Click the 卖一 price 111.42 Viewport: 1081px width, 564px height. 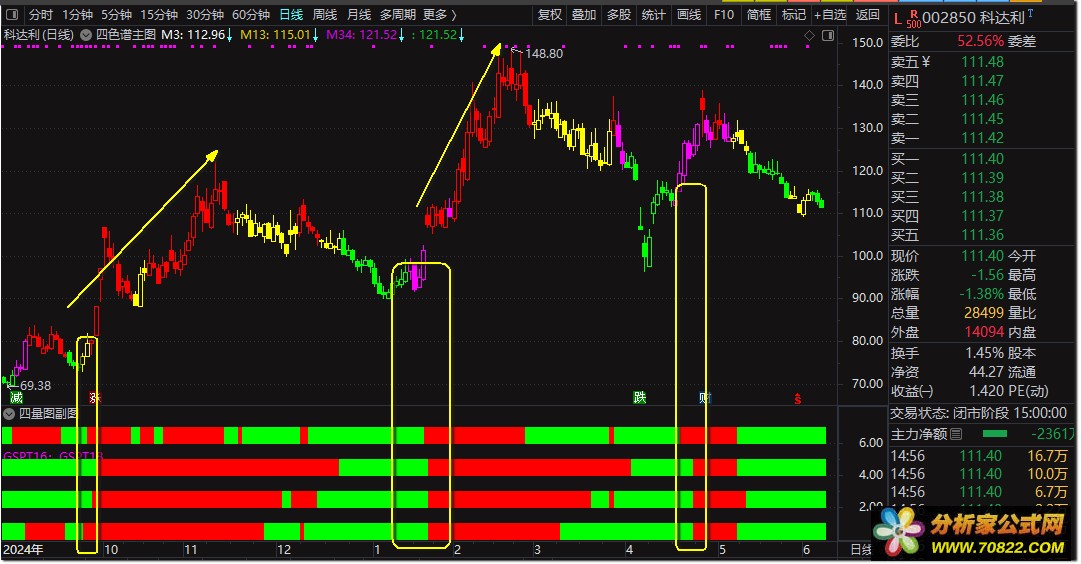click(982, 138)
